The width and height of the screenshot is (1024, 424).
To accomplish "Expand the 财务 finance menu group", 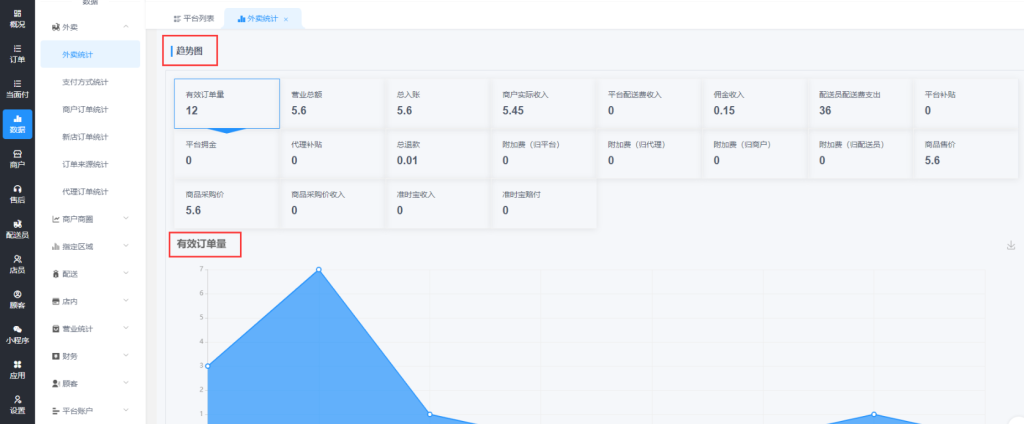I will pyautogui.click(x=125, y=355).
